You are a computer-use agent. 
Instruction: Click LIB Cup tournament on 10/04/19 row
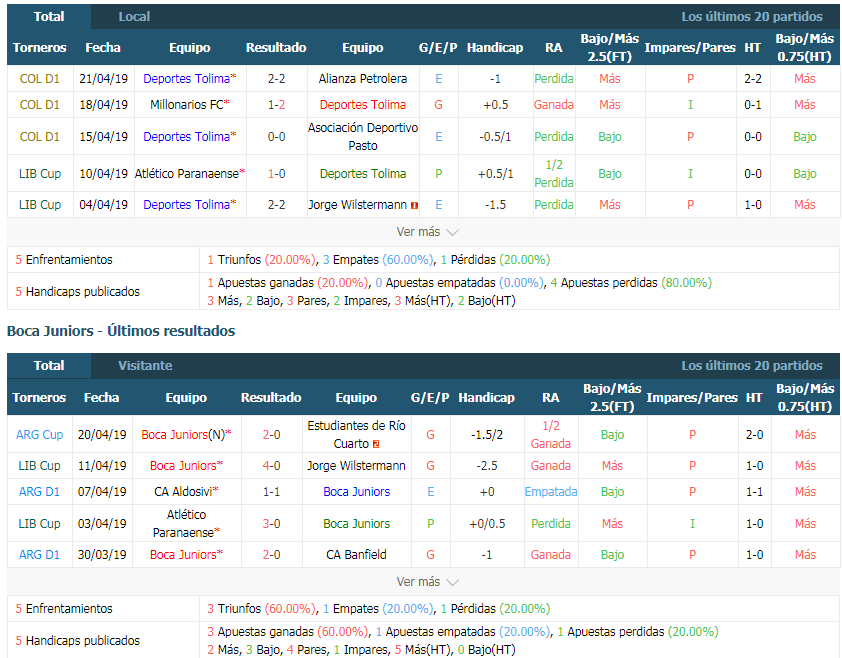[x=40, y=173]
